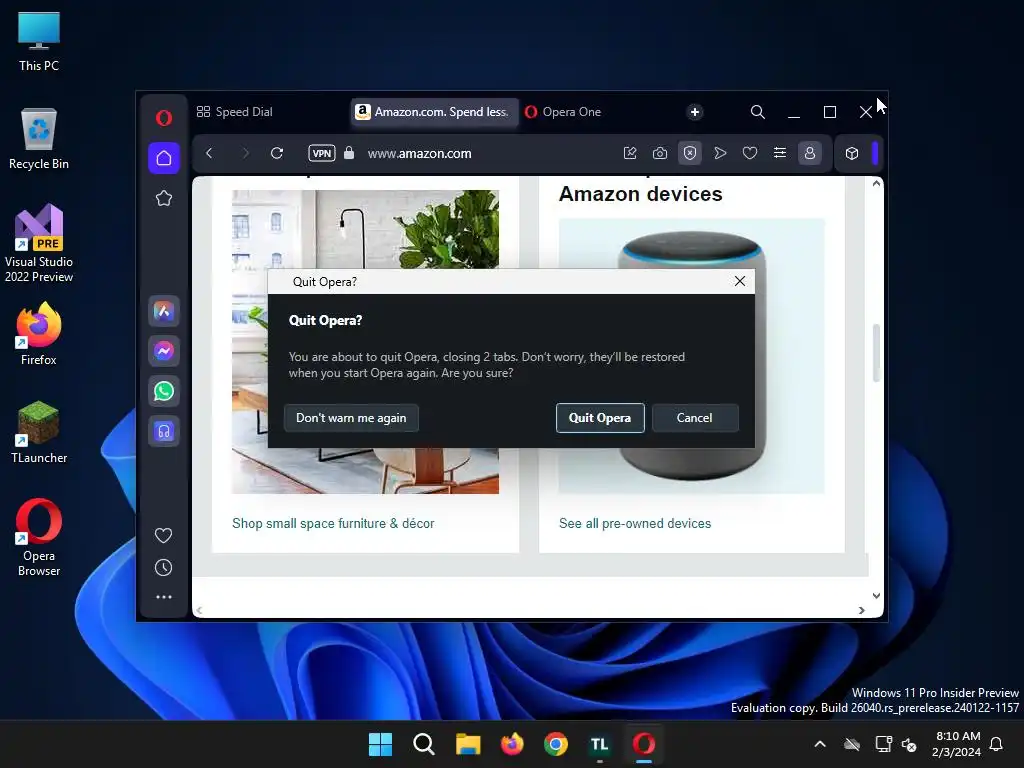Select the Opera Browser desktop shortcut
Screen dimensions: 1024x768
pos(39,537)
